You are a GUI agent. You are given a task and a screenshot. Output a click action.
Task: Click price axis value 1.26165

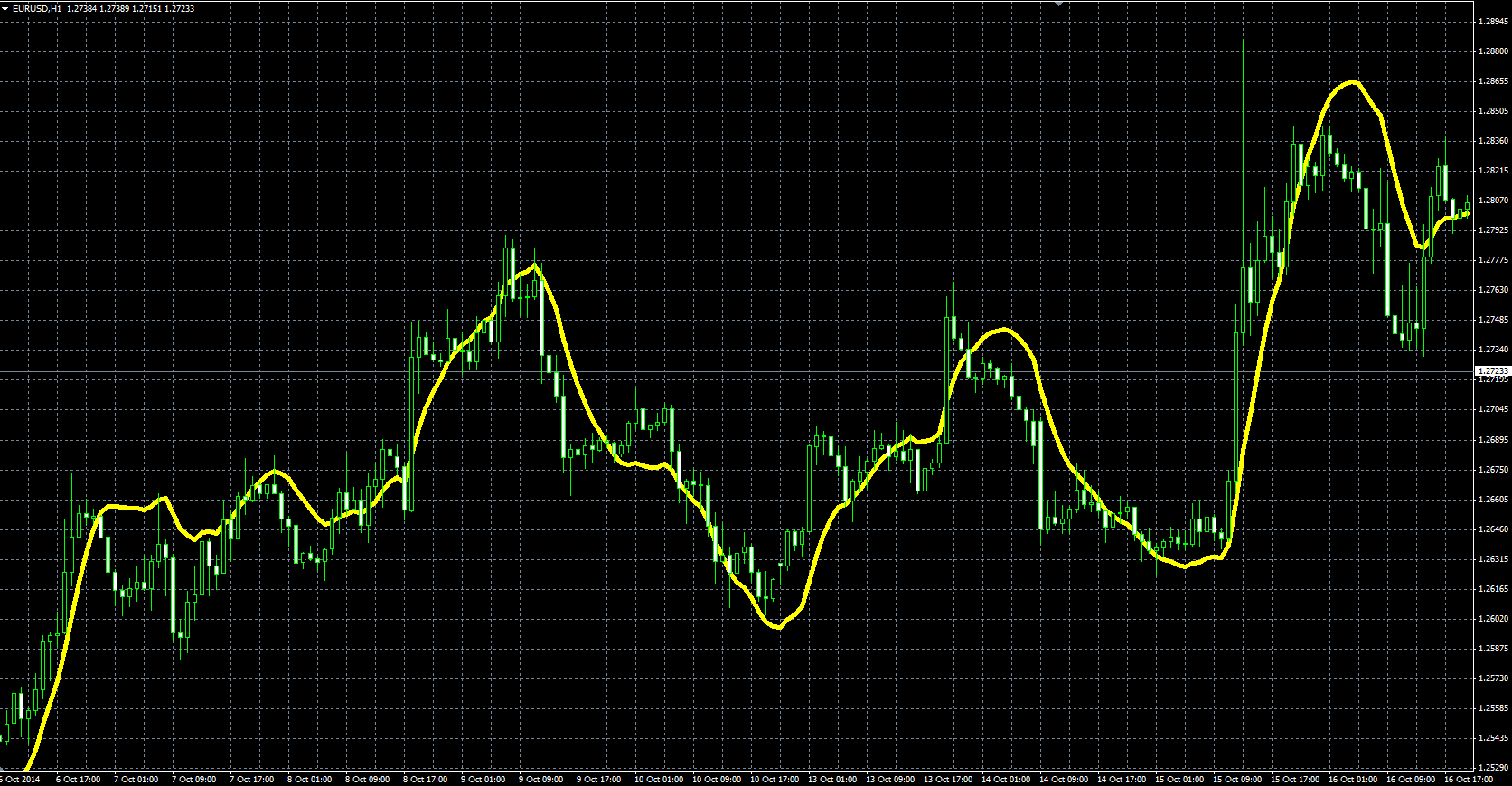1493,589
